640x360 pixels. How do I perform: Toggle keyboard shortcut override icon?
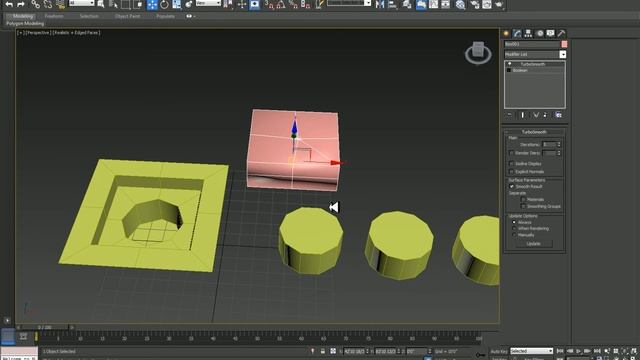point(255,4)
